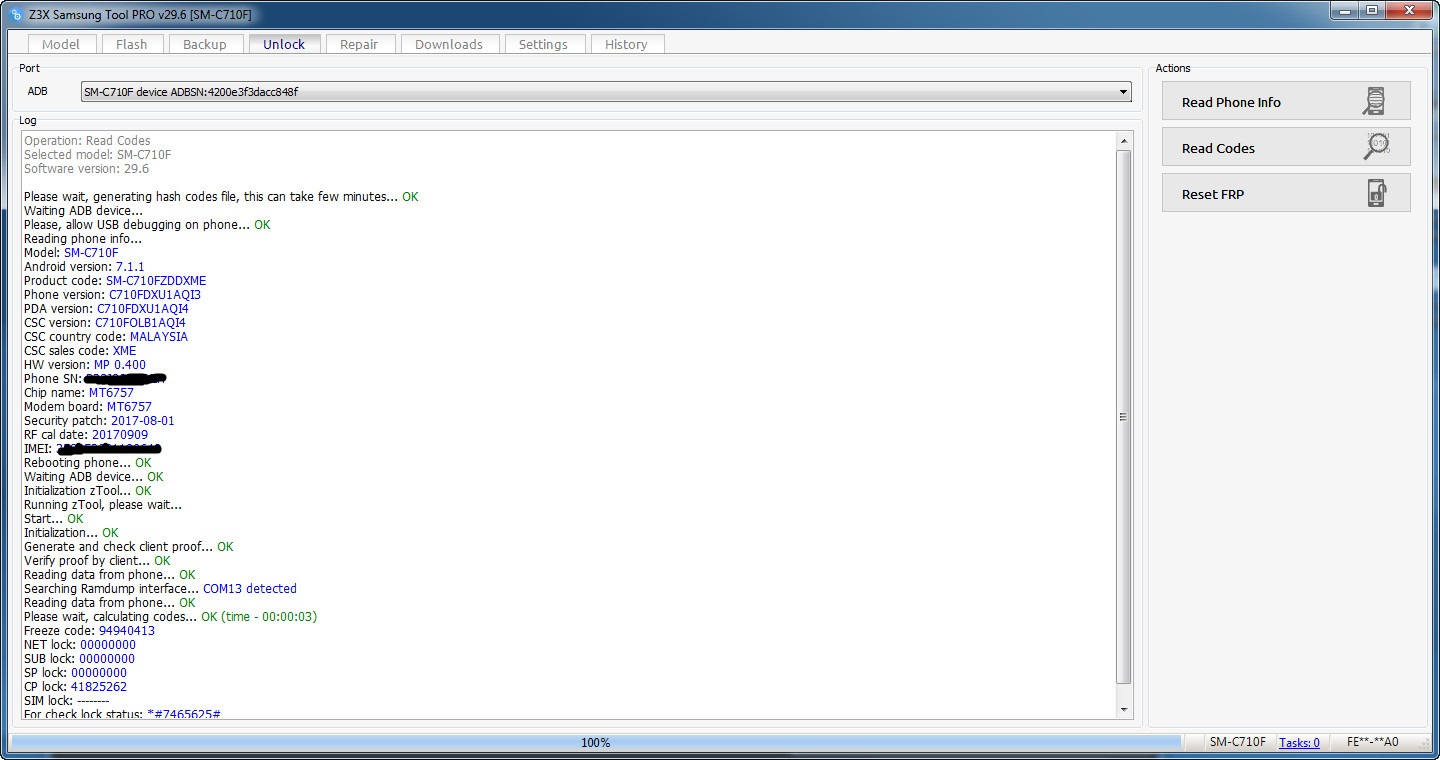Click the Read Codes button

[x=1286, y=147]
